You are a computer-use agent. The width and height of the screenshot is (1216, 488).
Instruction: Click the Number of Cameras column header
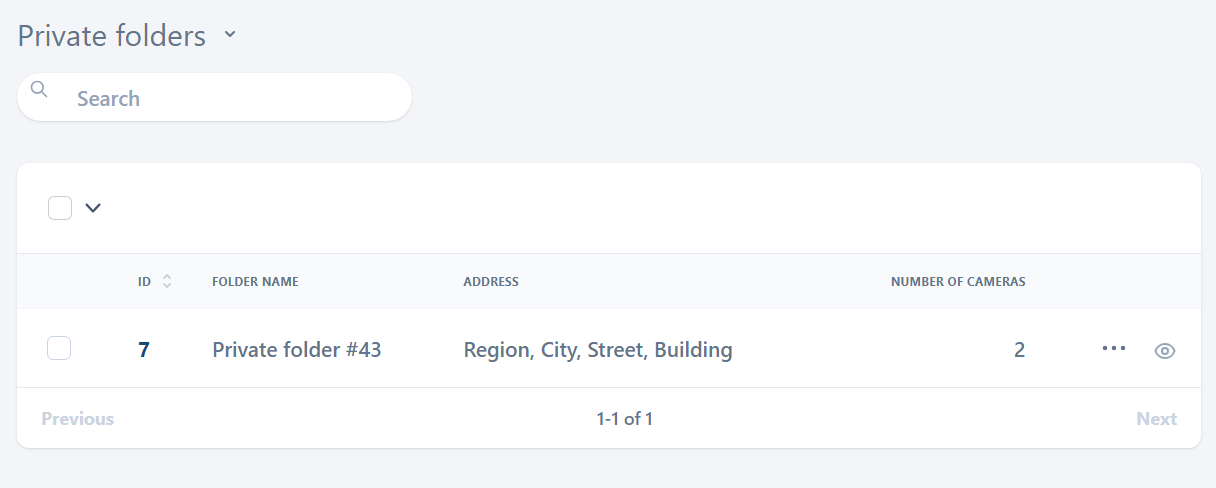(957, 282)
